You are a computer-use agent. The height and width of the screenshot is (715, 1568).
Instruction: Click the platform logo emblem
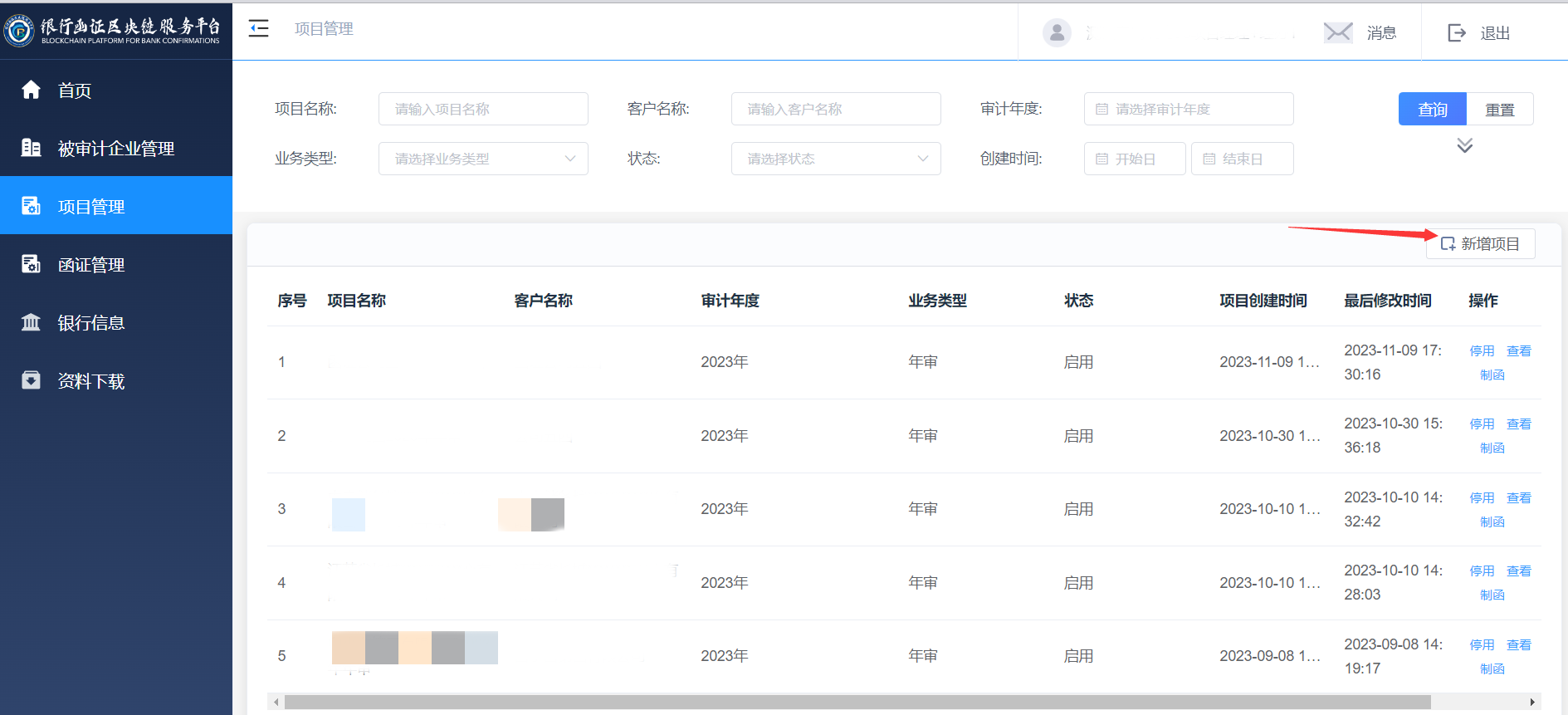click(19, 31)
